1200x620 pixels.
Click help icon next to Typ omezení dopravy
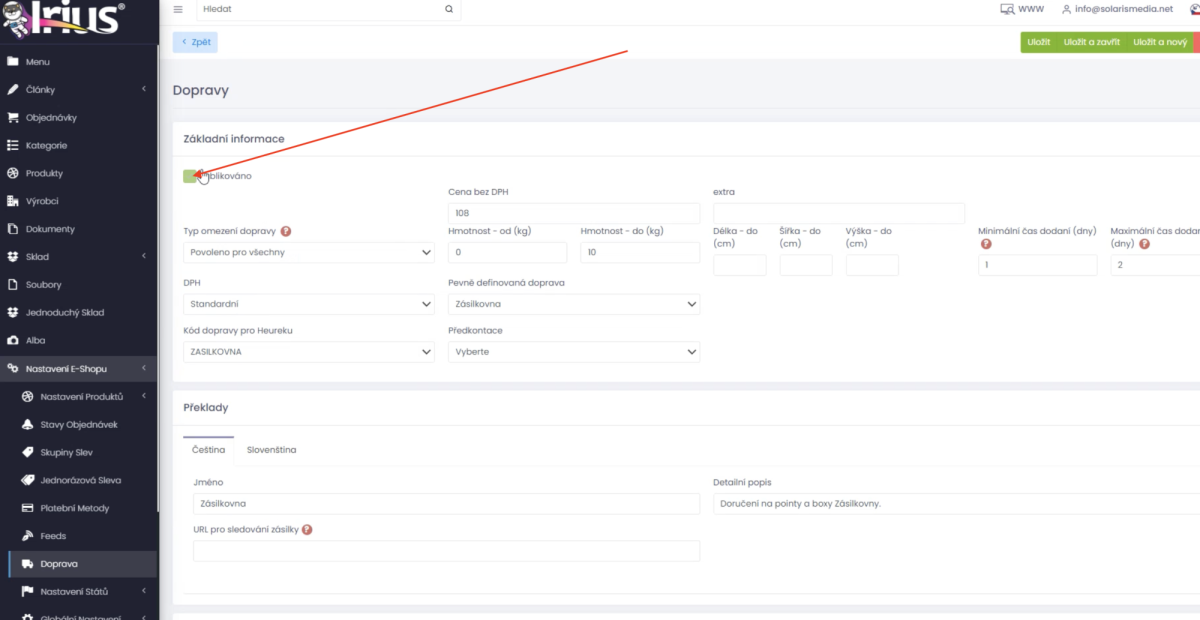[286, 231]
